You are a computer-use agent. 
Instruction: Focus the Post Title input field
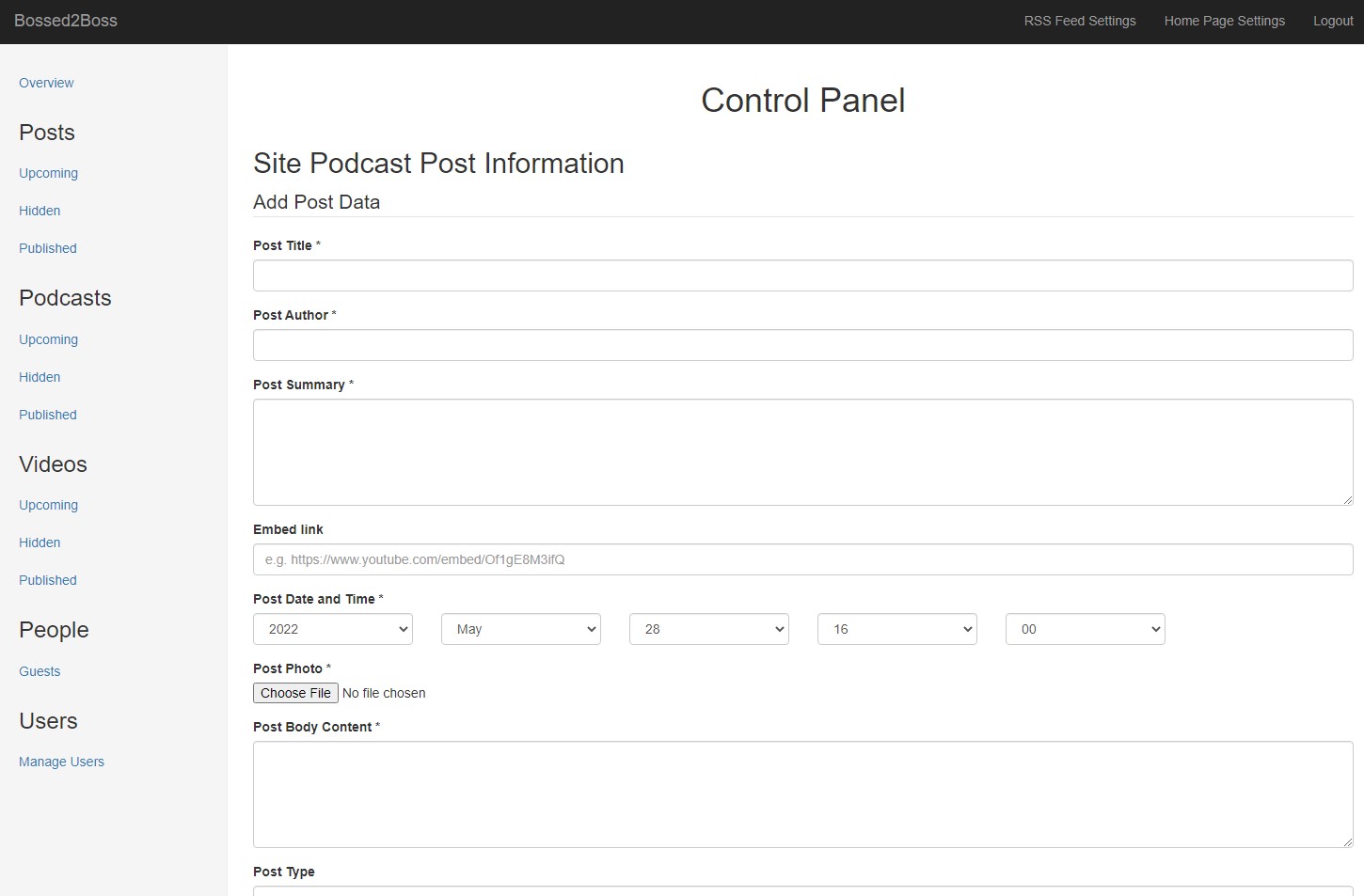pyautogui.click(x=802, y=275)
